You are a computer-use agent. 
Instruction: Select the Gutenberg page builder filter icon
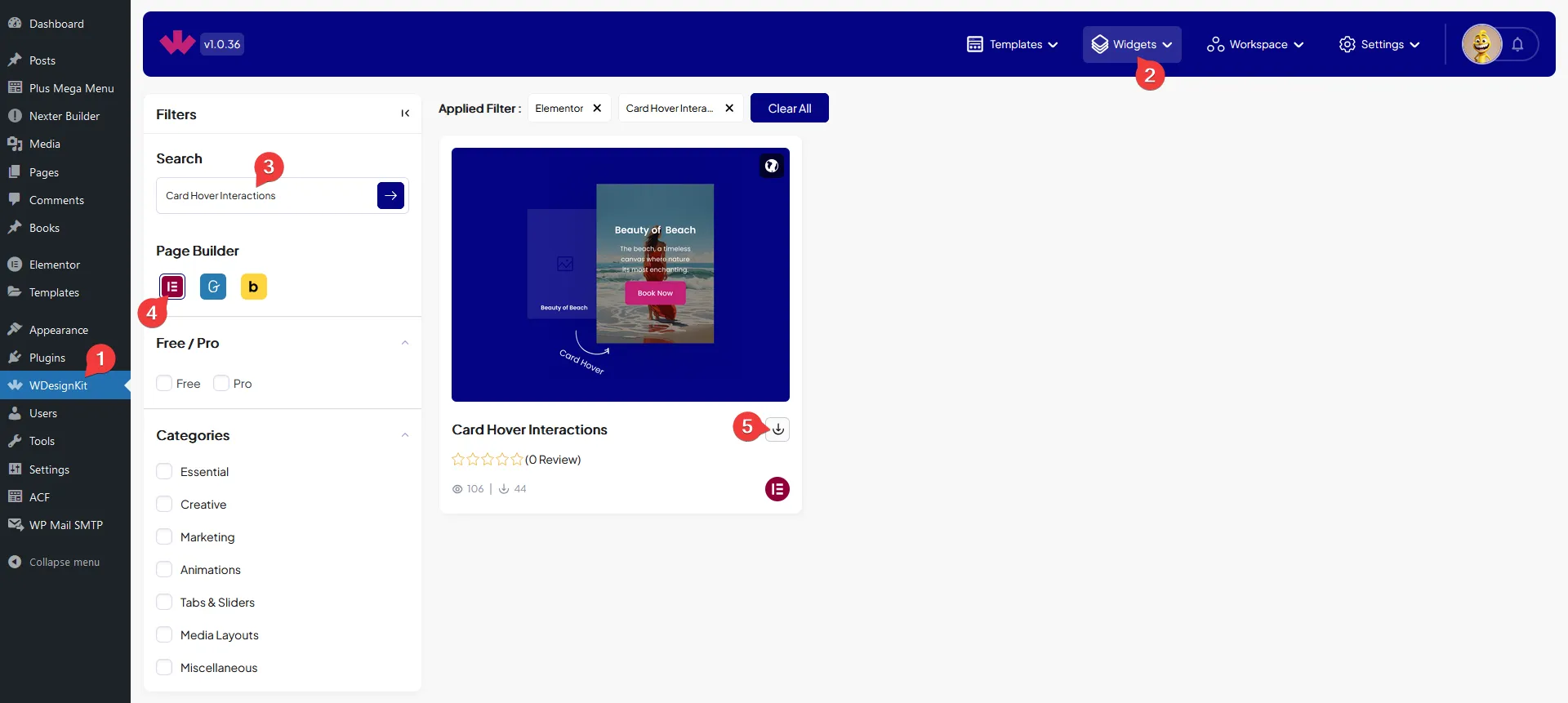pyautogui.click(x=213, y=287)
